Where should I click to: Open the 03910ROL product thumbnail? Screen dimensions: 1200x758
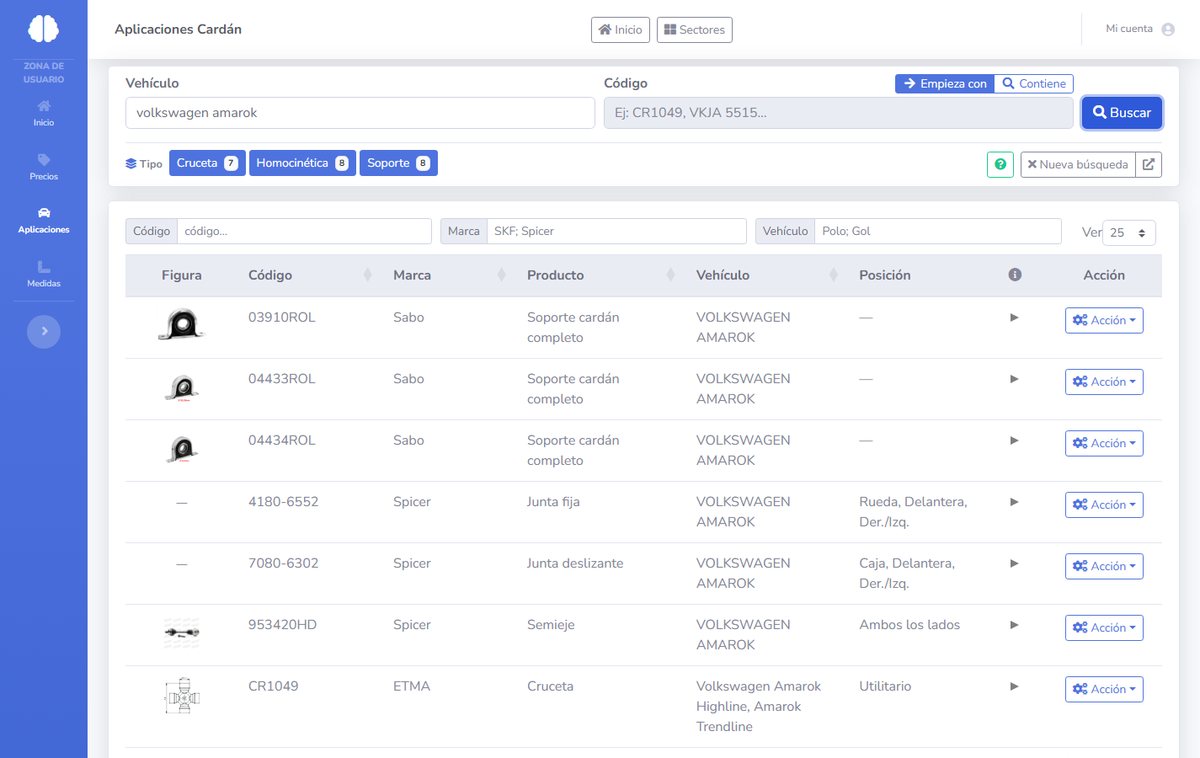tap(181, 325)
